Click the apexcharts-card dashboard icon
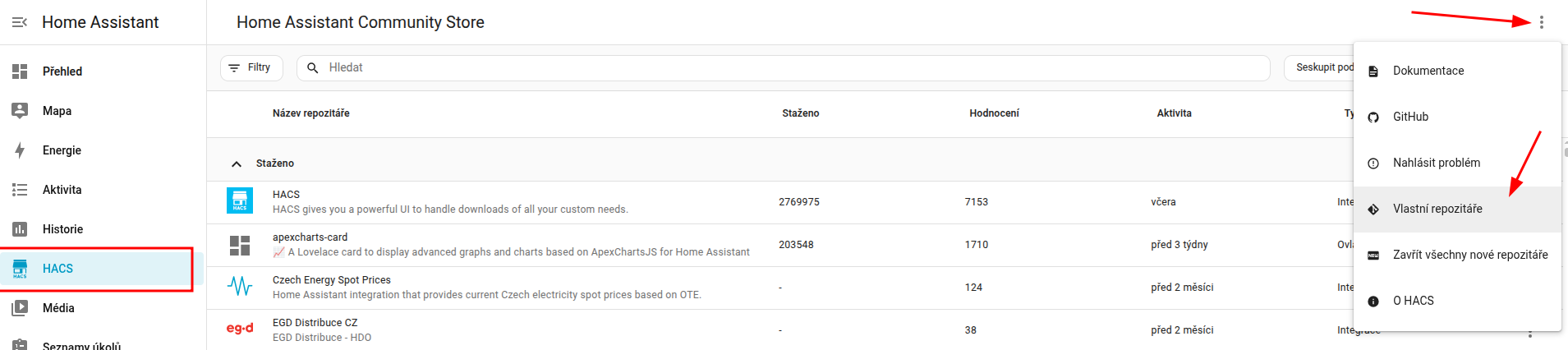This screenshot has width=1568, height=350. point(240,245)
